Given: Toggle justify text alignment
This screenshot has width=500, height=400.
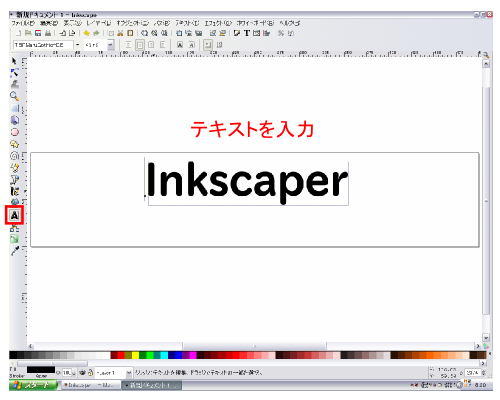Looking at the screenshot, I should (x=162, y=45).
